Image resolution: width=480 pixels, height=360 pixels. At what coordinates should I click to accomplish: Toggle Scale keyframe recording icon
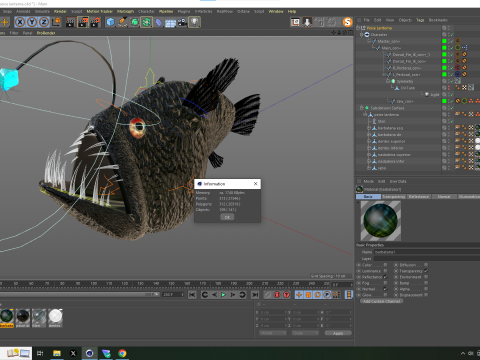coord(308,295)
